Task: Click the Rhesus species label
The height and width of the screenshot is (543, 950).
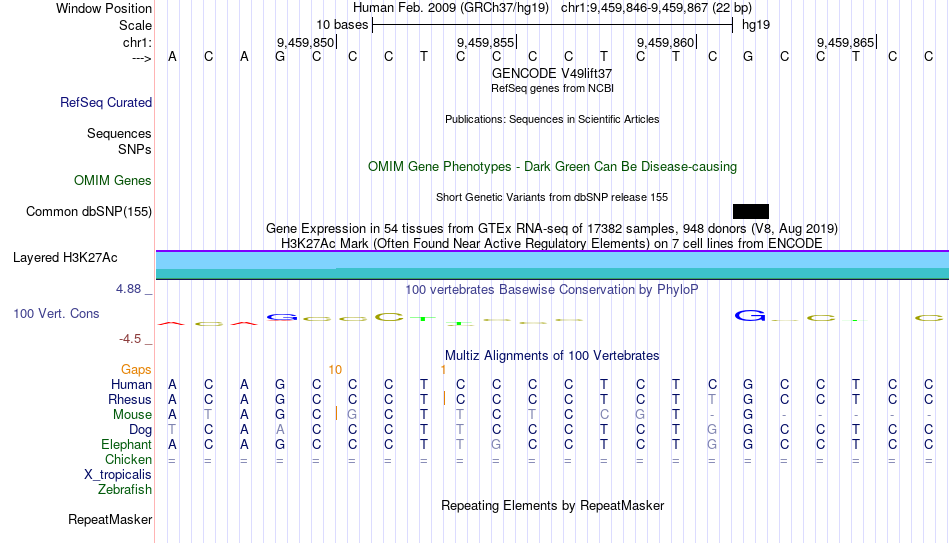Action: (130, 399)
